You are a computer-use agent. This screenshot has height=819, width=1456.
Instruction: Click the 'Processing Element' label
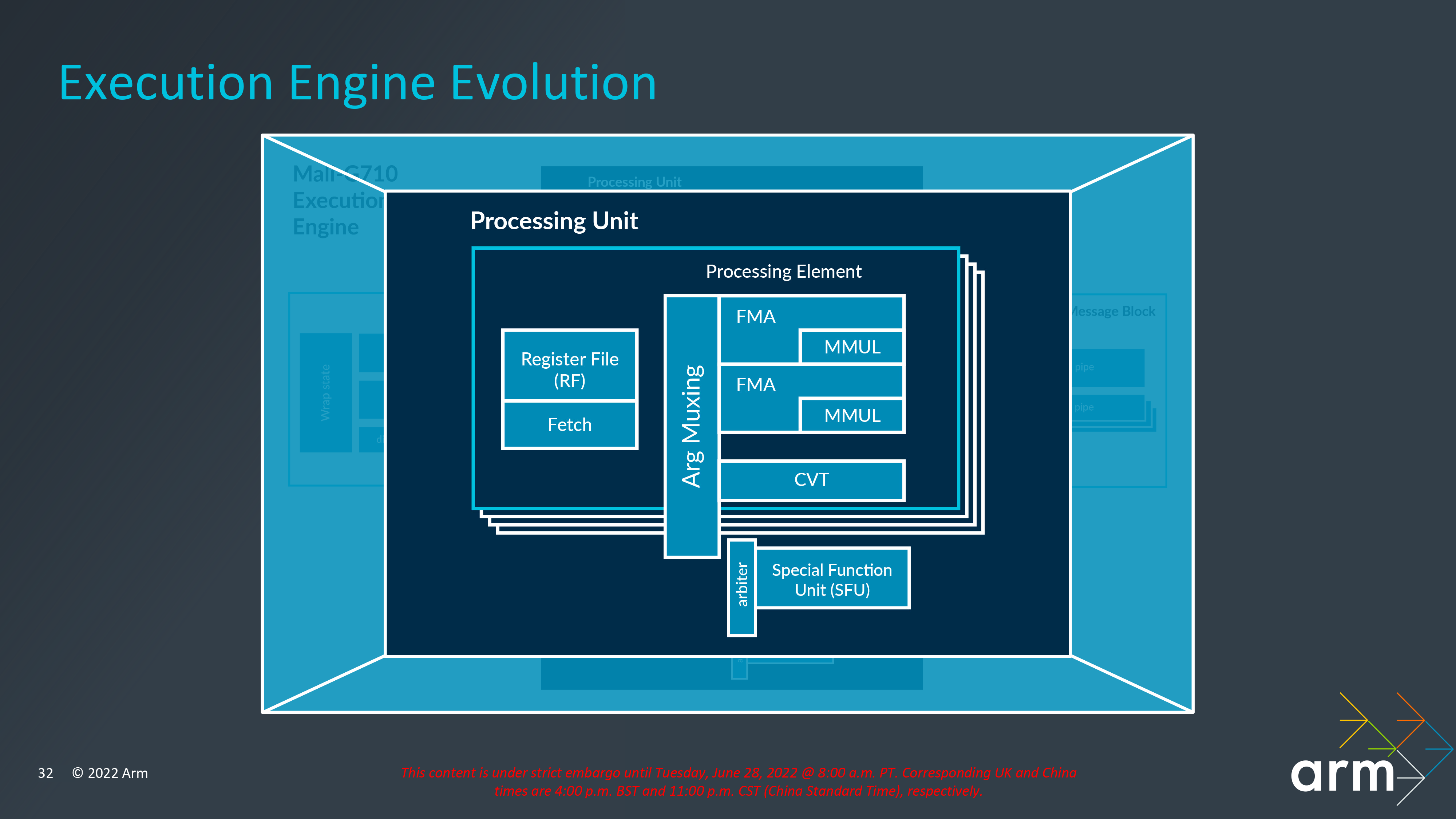pos(783,272)
